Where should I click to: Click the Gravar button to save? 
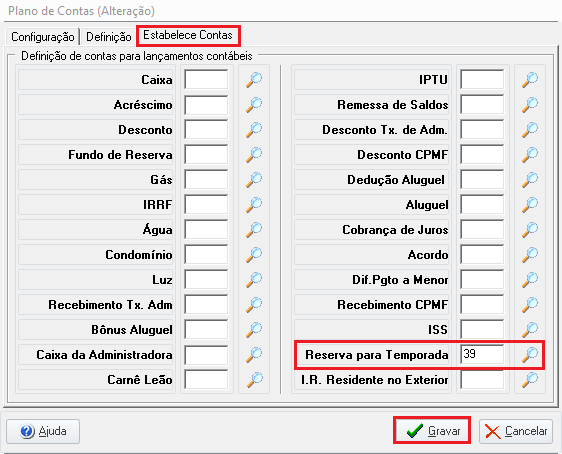pos(432,430)
